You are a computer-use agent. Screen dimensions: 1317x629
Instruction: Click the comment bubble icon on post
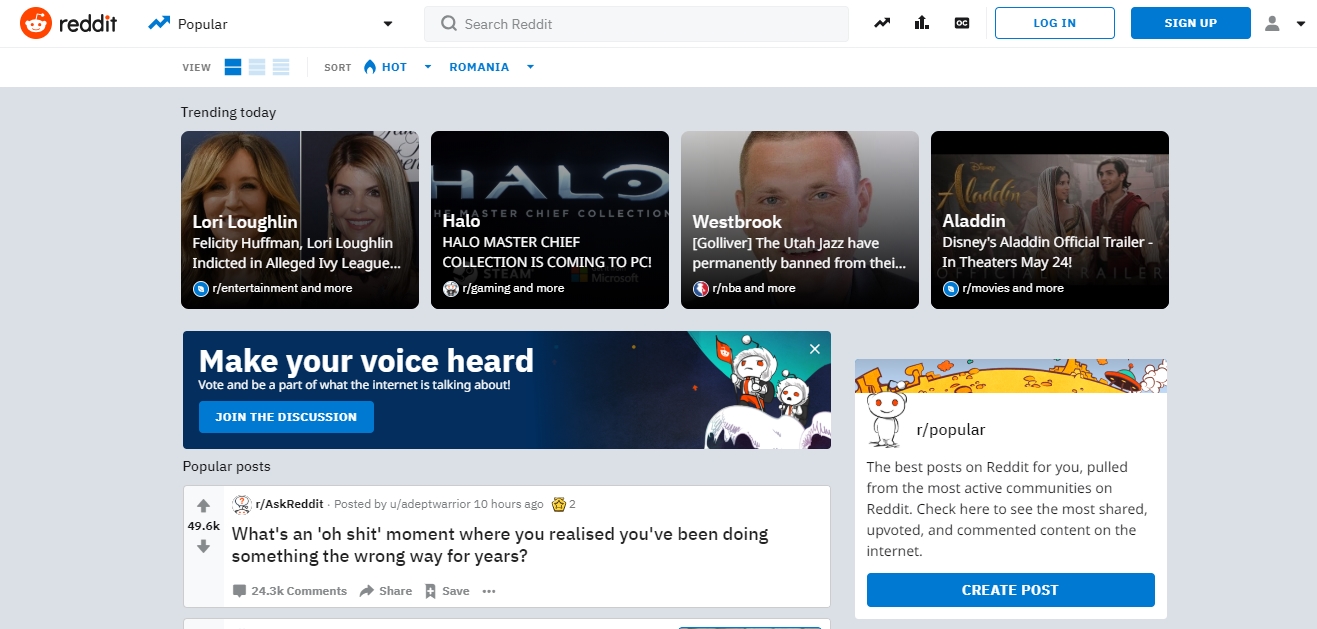(239, 591)
